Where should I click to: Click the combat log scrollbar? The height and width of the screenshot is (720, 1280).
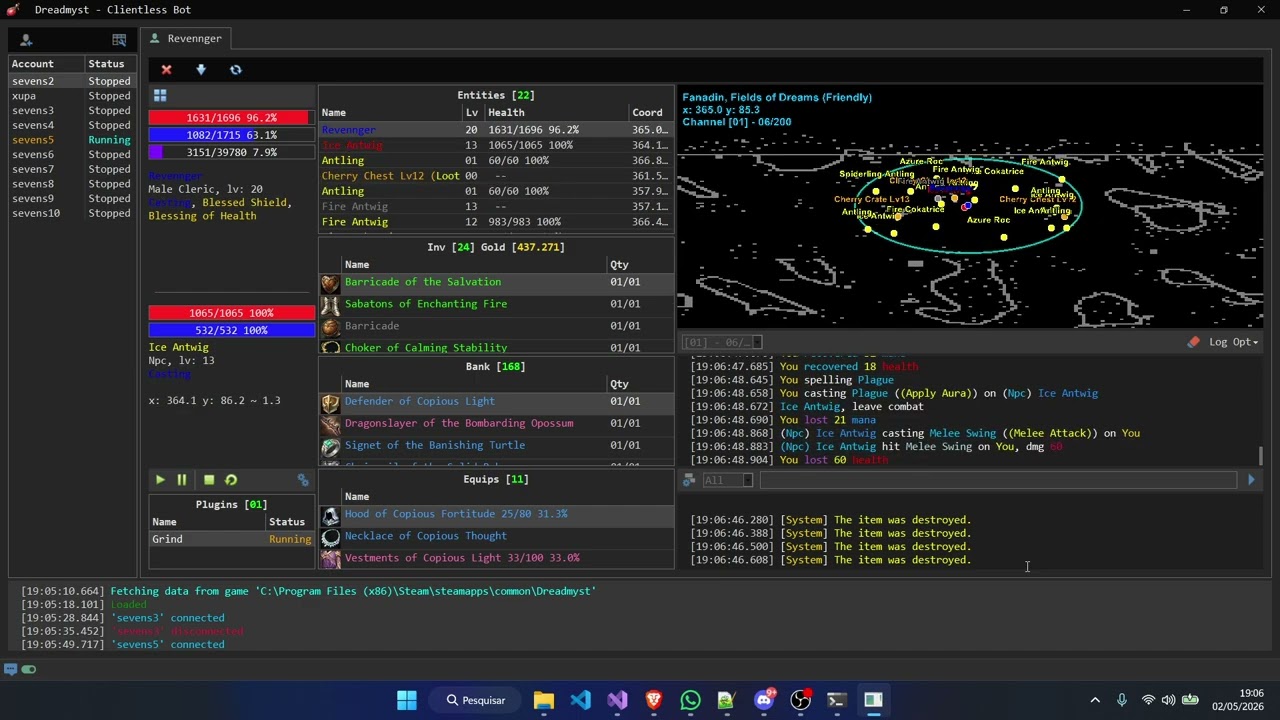point(1262,456)
